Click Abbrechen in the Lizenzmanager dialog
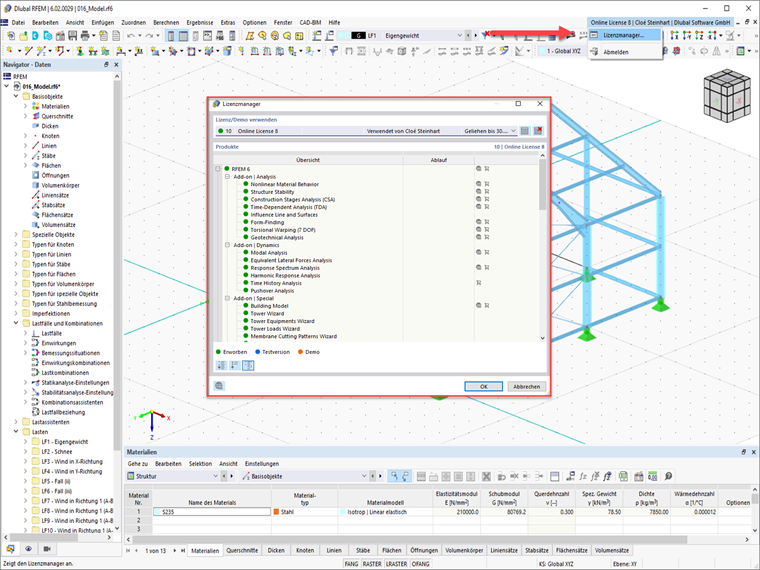 coord(526,386)
